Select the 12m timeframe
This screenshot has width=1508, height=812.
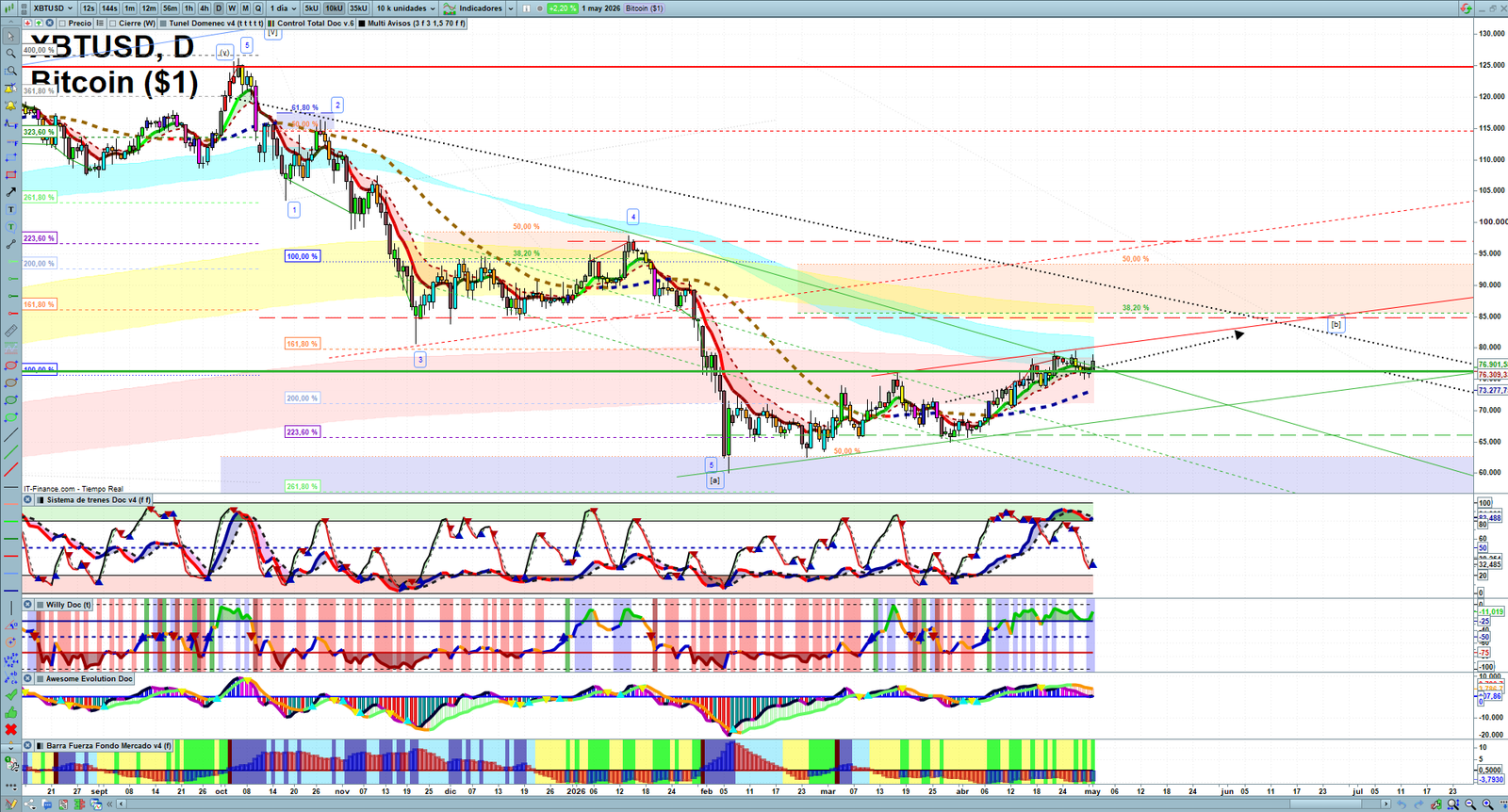pos(149,8)
